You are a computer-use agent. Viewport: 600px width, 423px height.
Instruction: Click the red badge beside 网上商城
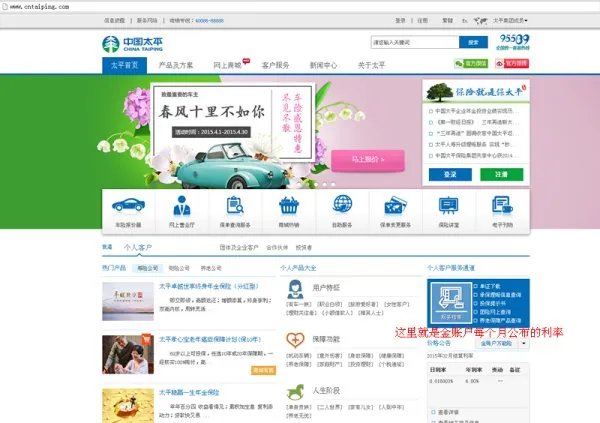click(246, 60)
